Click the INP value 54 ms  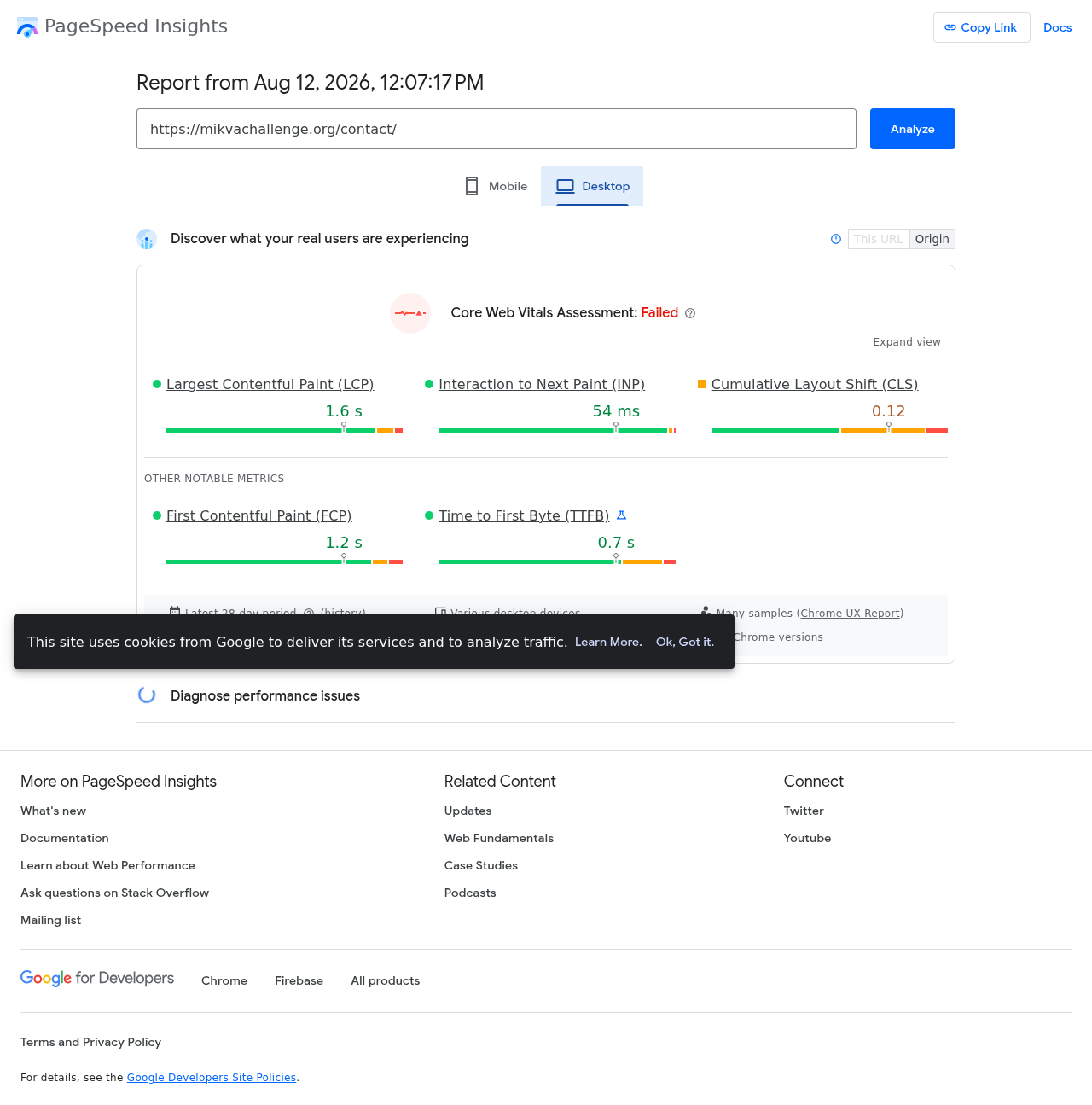click(x=616, y=411)
